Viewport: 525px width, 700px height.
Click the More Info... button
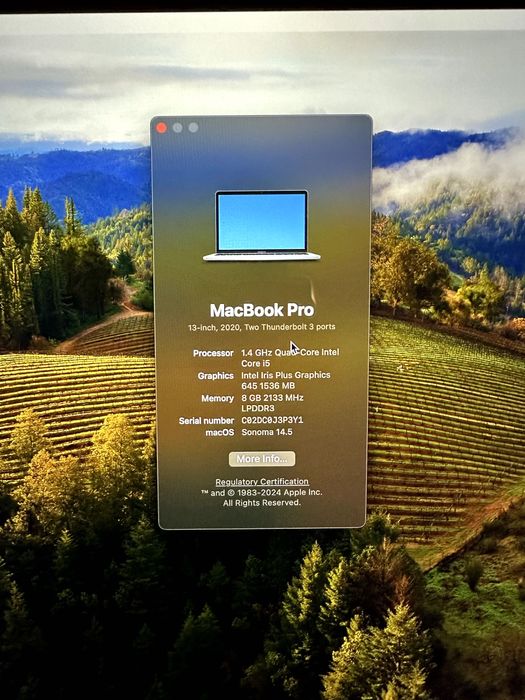[262, 458]
